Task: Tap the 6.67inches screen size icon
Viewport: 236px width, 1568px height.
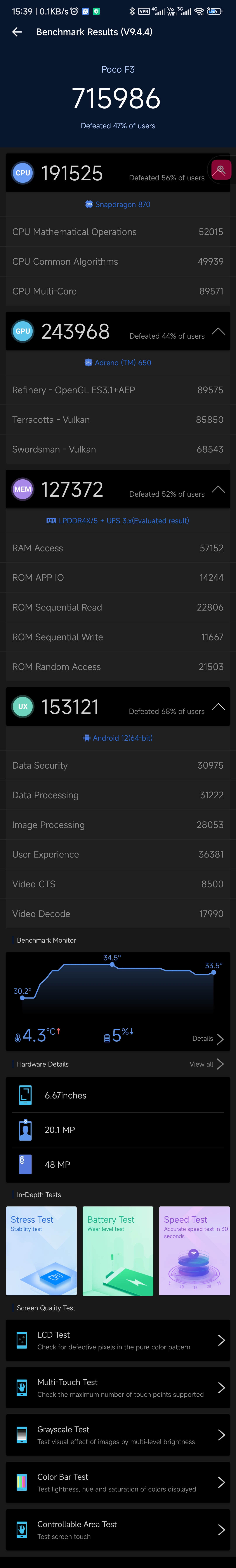Action: pos(25,1095)
